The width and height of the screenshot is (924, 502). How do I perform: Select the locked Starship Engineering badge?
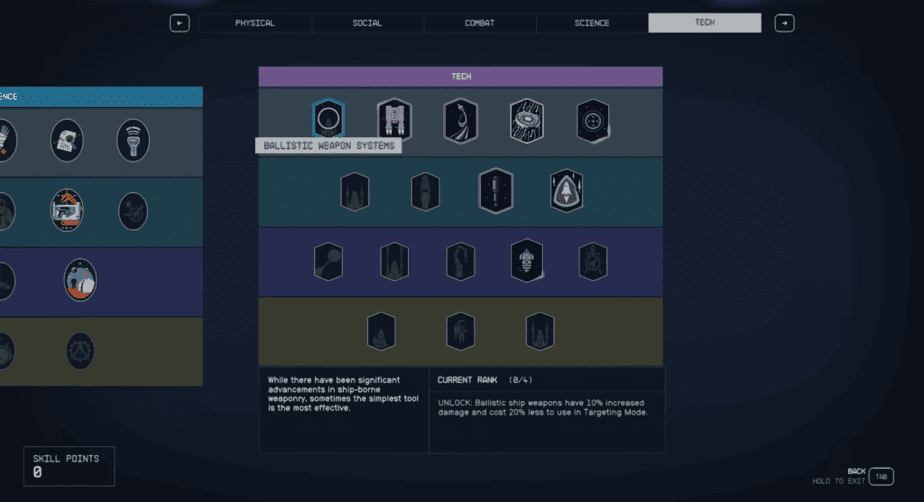pyautogui.click(x=593, y=262)
